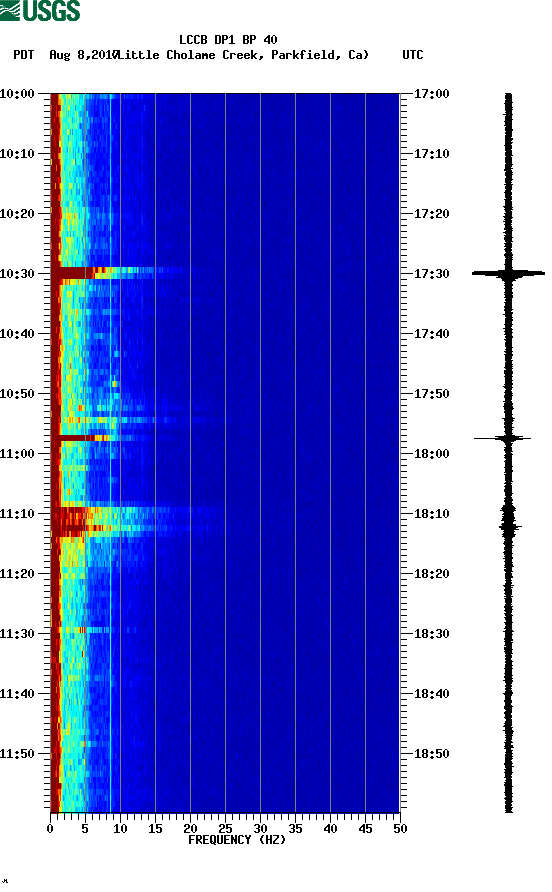Click the '10:20' PDT time label

[17, 214]
